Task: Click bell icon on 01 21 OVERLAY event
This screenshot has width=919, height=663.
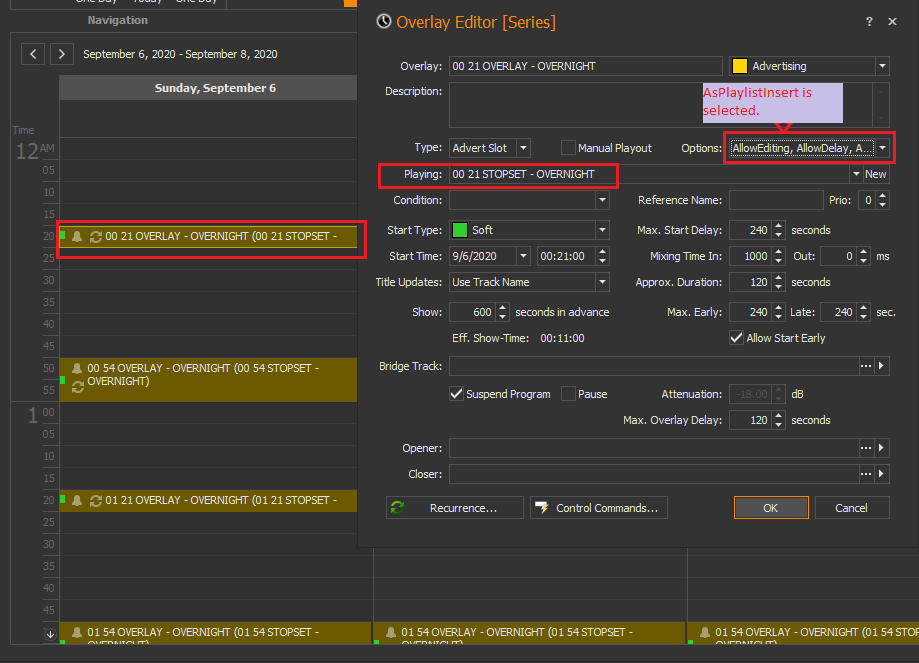Action: point(77,500)
